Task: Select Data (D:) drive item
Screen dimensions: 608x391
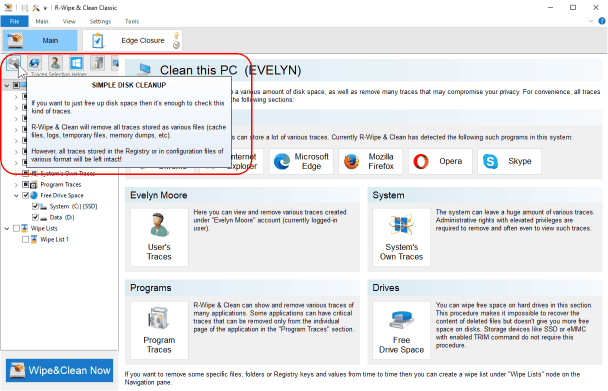Action: pos(62,217)
